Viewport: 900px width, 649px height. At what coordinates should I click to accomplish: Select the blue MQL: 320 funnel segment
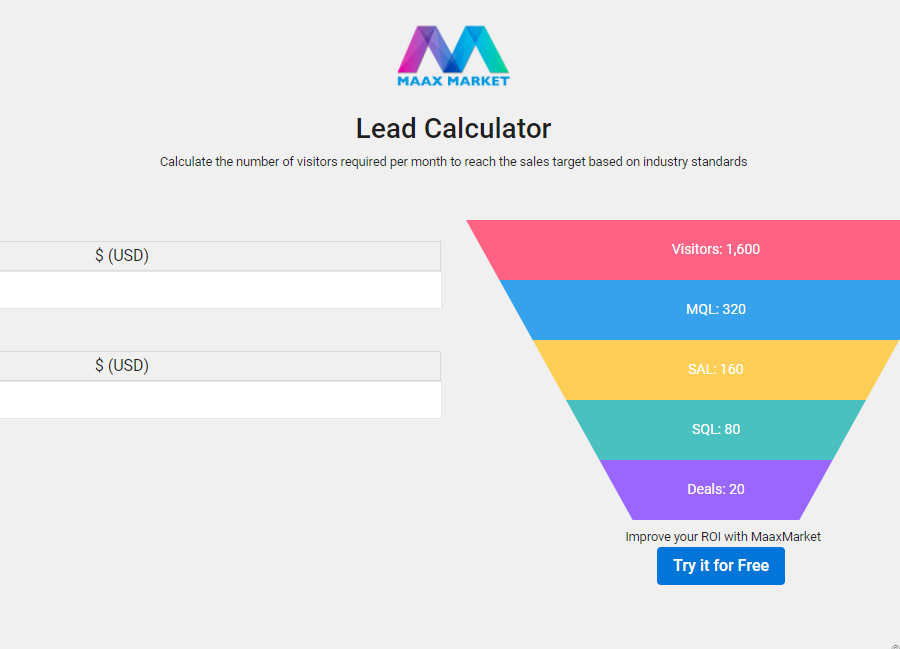coord(715,309)
